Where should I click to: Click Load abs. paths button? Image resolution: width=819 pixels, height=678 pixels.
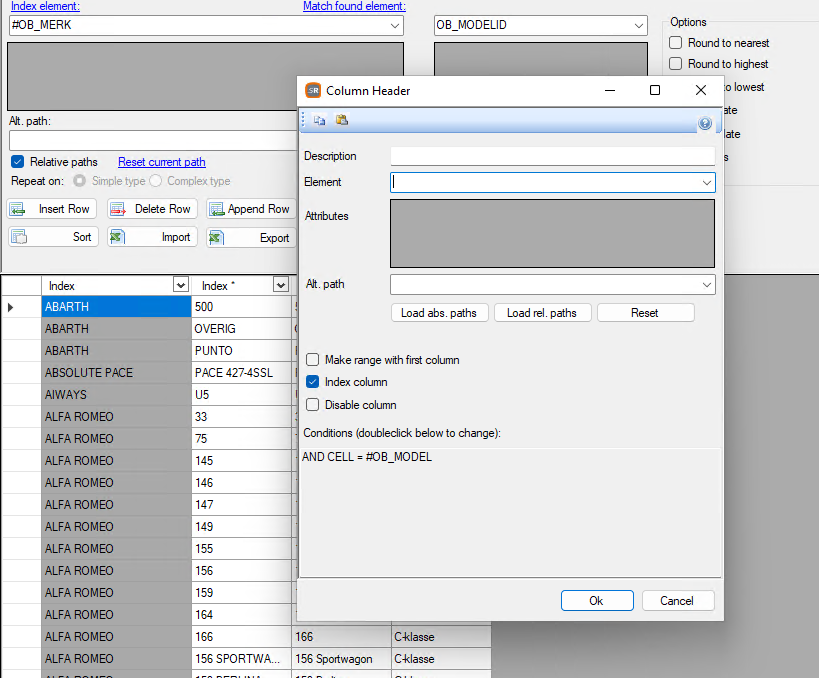coord(439,313)
